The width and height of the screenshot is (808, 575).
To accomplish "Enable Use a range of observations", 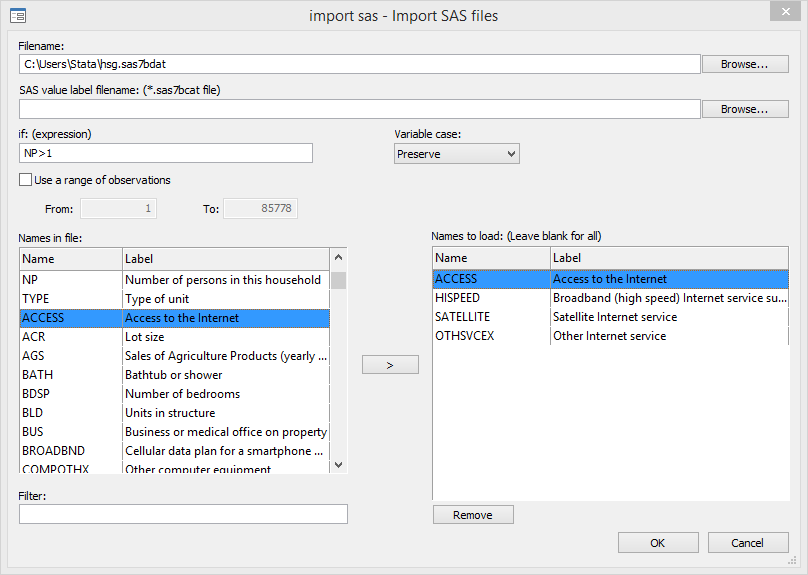I will (26, 180).
